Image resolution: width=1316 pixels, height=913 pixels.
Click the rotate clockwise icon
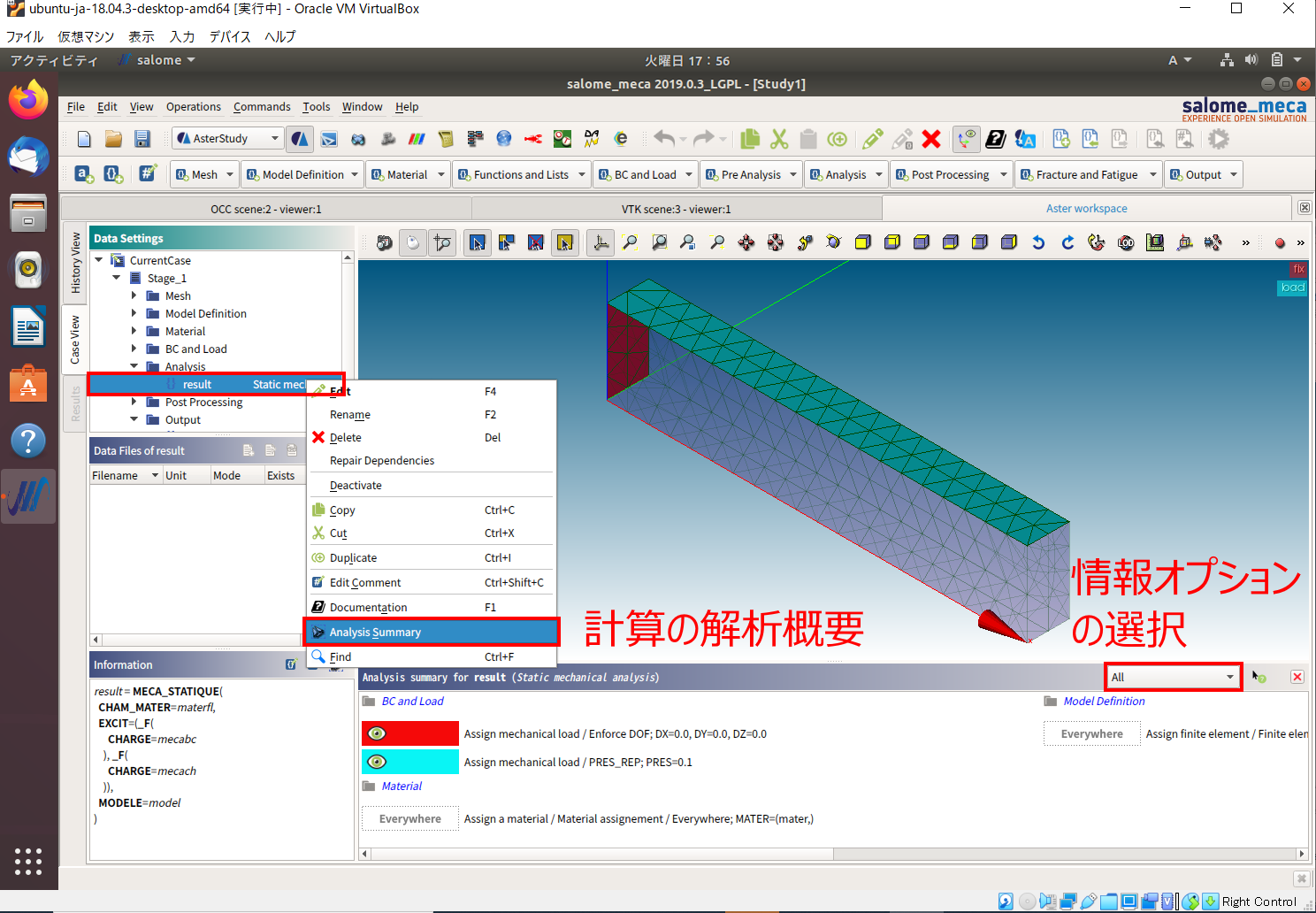[x=1067, y=242]
